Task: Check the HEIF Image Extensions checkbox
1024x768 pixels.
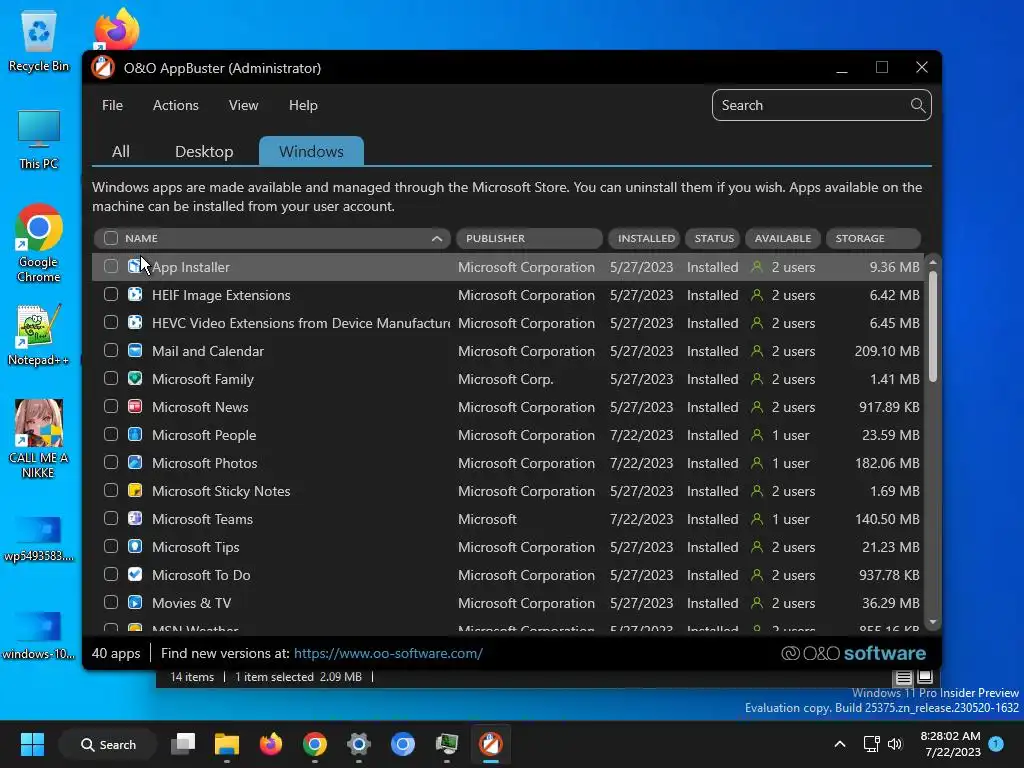Action: 111,295
